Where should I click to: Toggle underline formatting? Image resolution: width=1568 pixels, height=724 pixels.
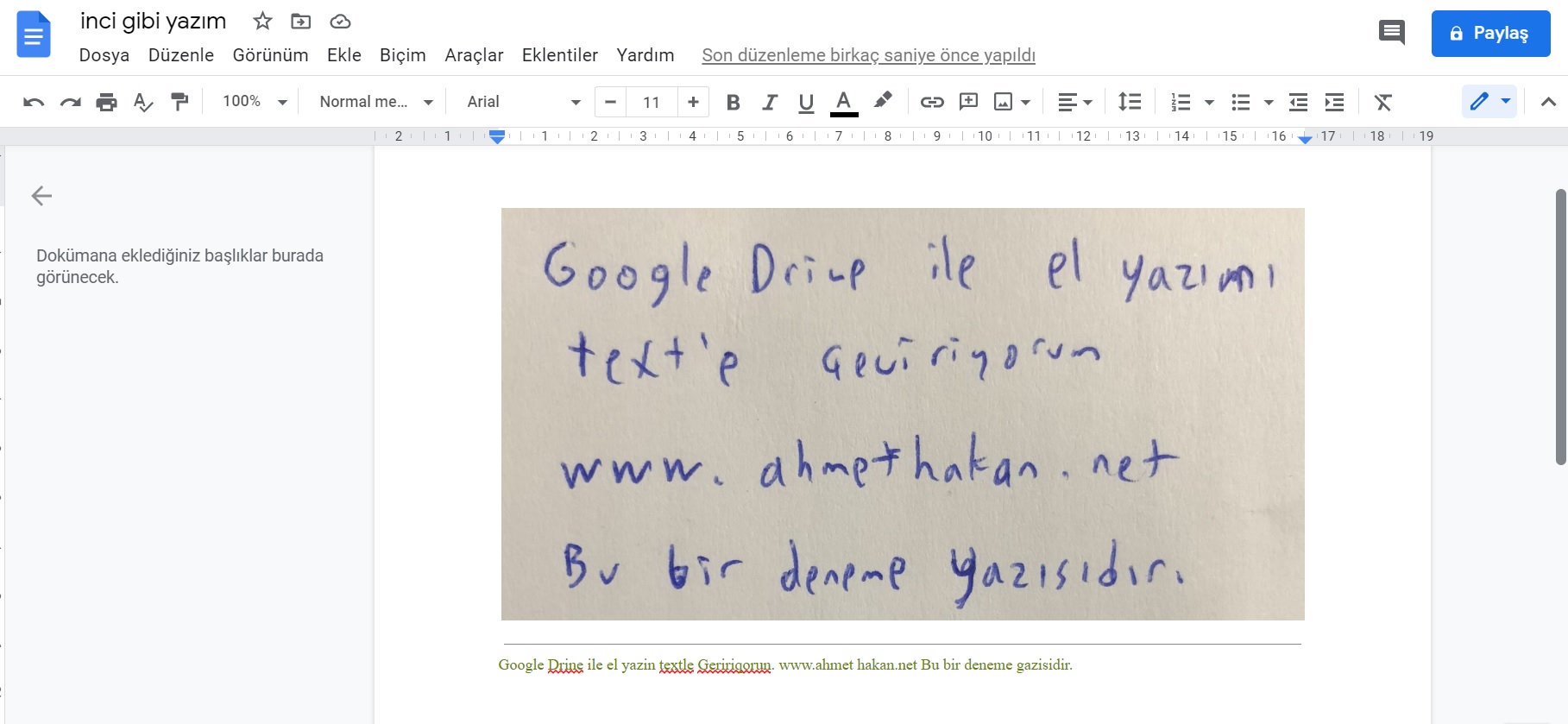[x=806, y=102]
